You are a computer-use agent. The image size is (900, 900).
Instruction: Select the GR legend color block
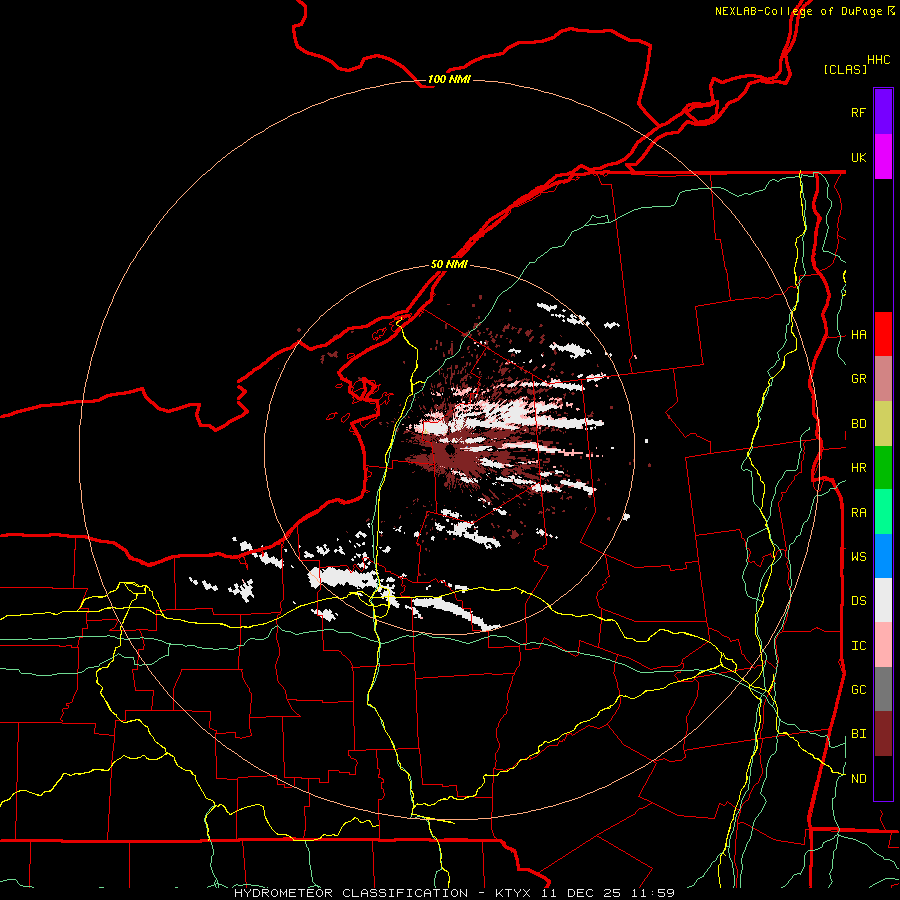coord(883,379)
